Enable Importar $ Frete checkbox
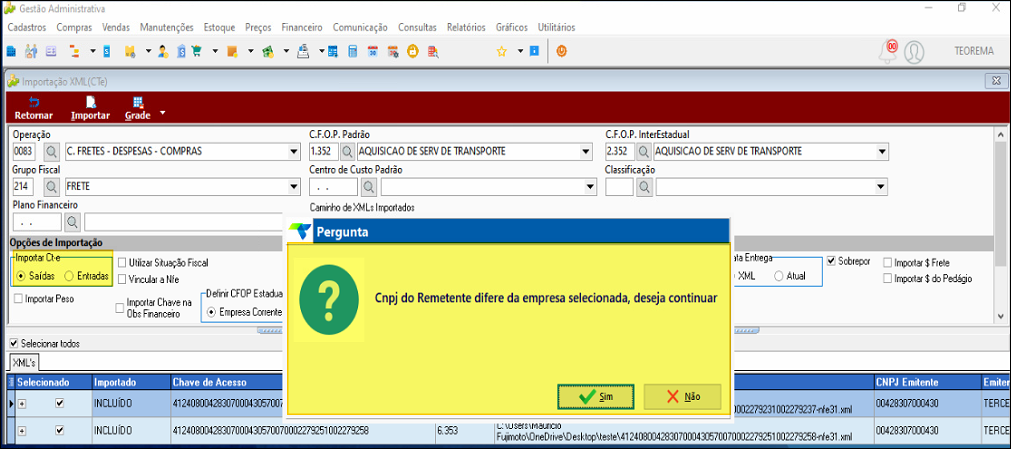1011x449 pixels. point(888,263)
